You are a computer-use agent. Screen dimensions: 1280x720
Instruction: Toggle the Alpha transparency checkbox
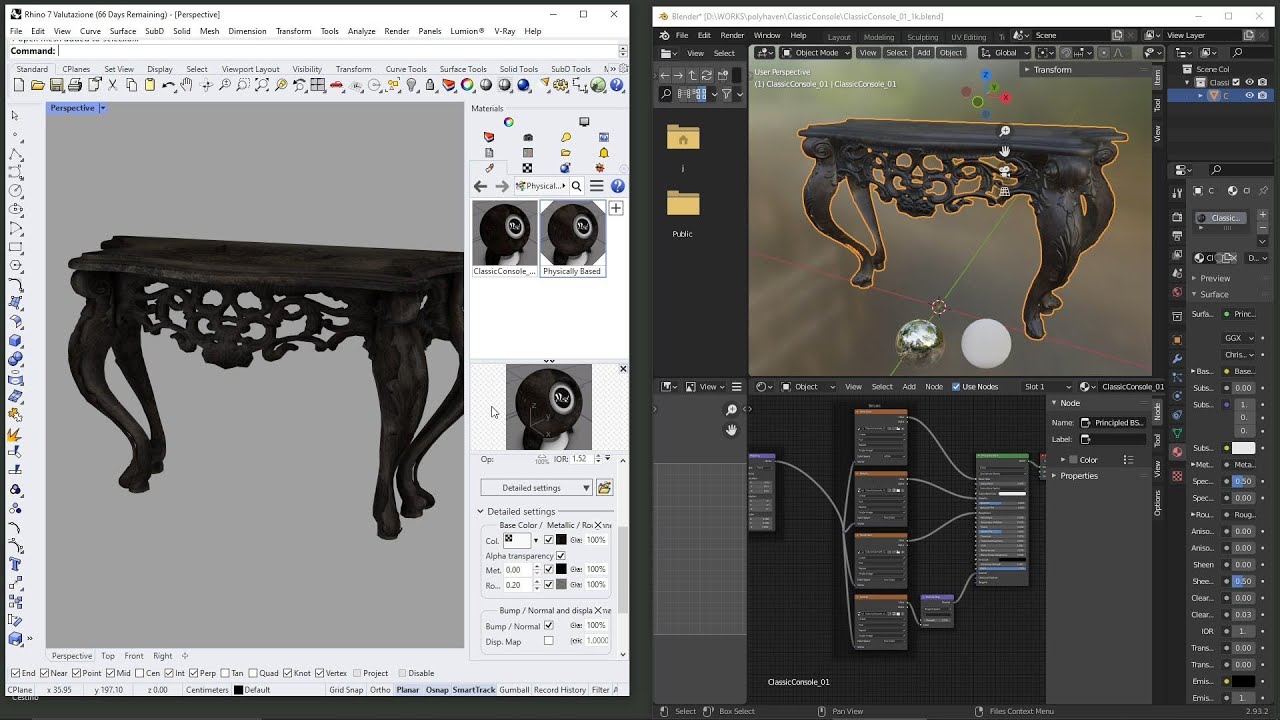[561, 555]
